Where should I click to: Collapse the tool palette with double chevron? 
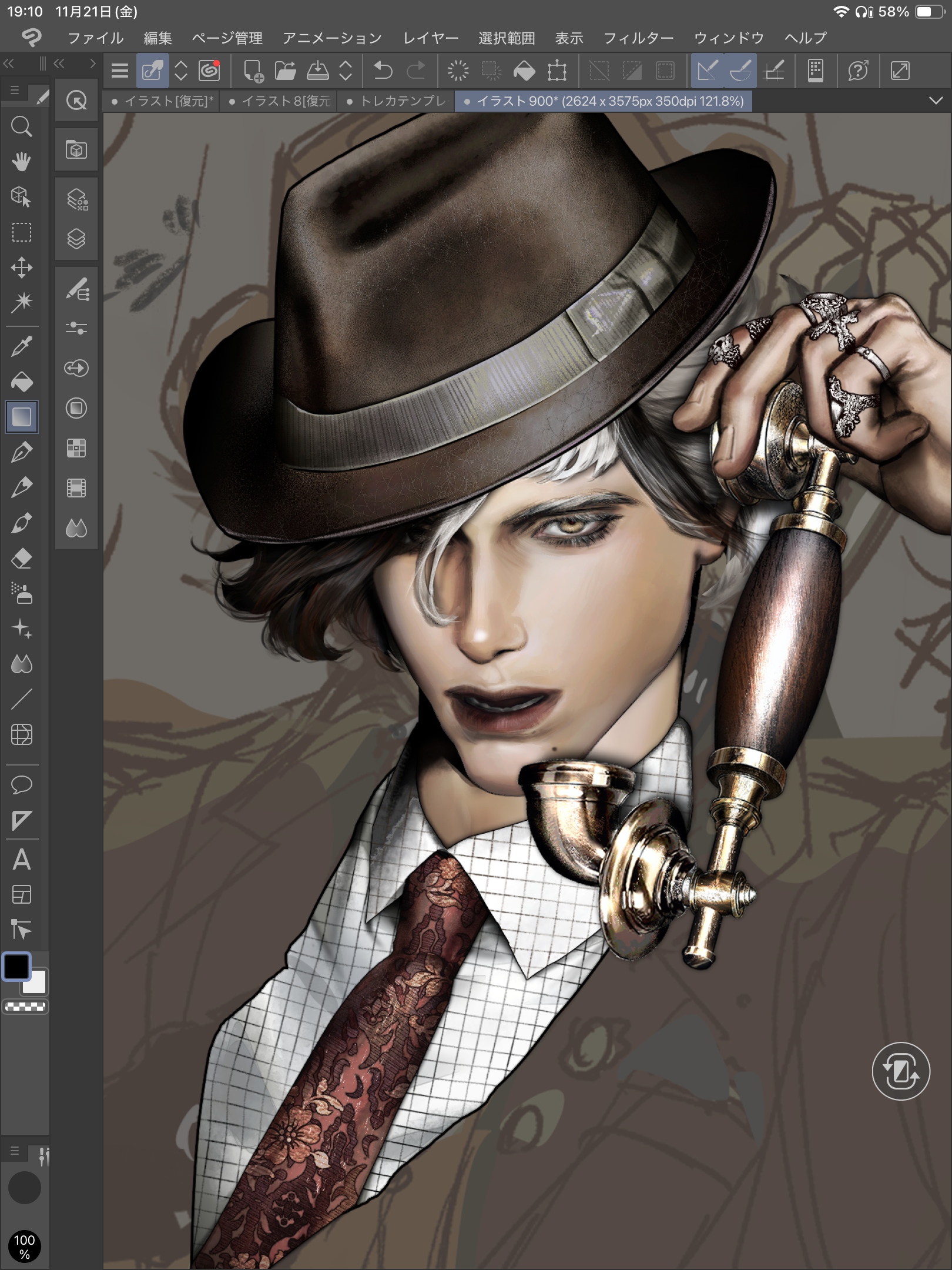(x=9, y=63)
